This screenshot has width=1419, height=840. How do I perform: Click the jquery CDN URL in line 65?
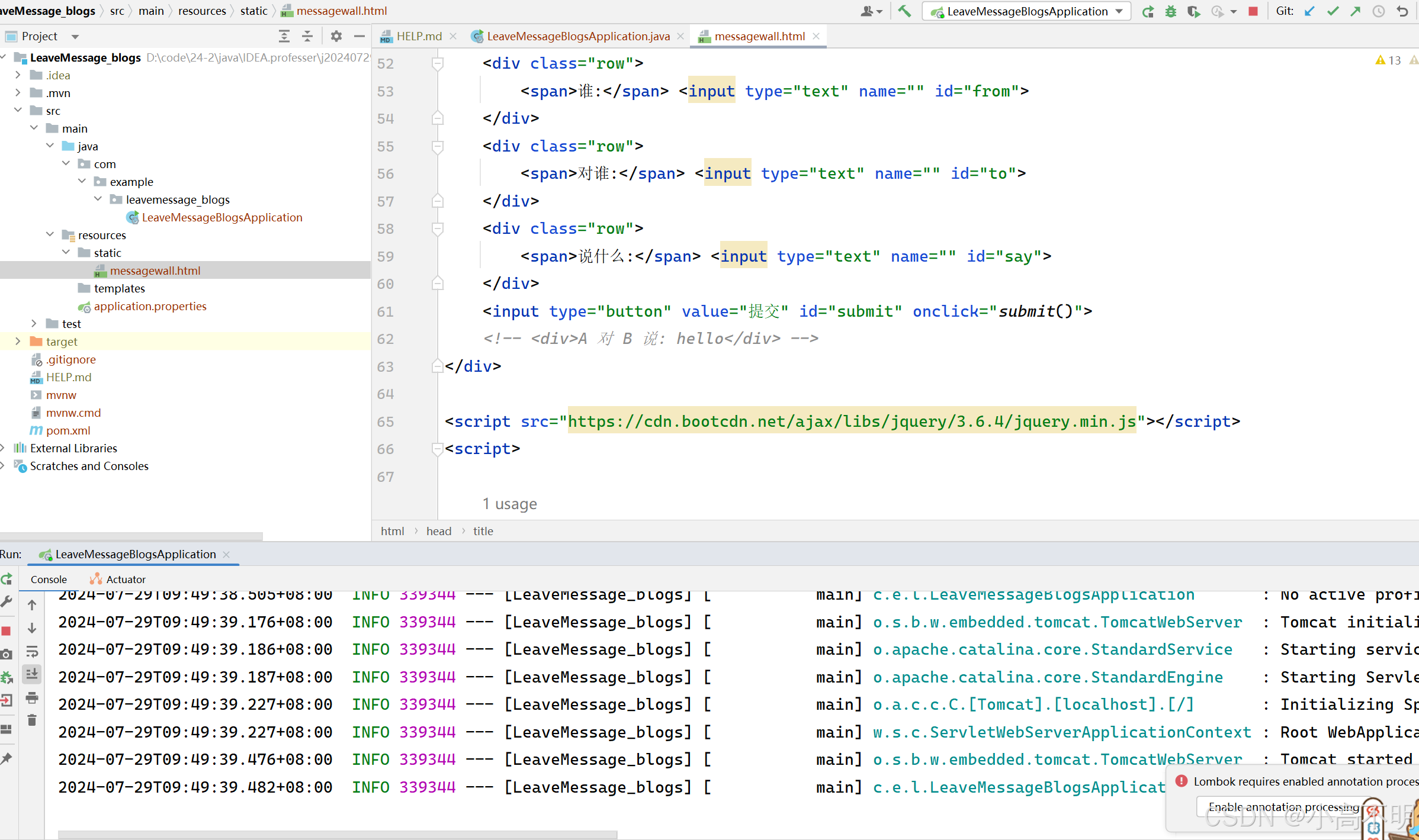(852, 421)
